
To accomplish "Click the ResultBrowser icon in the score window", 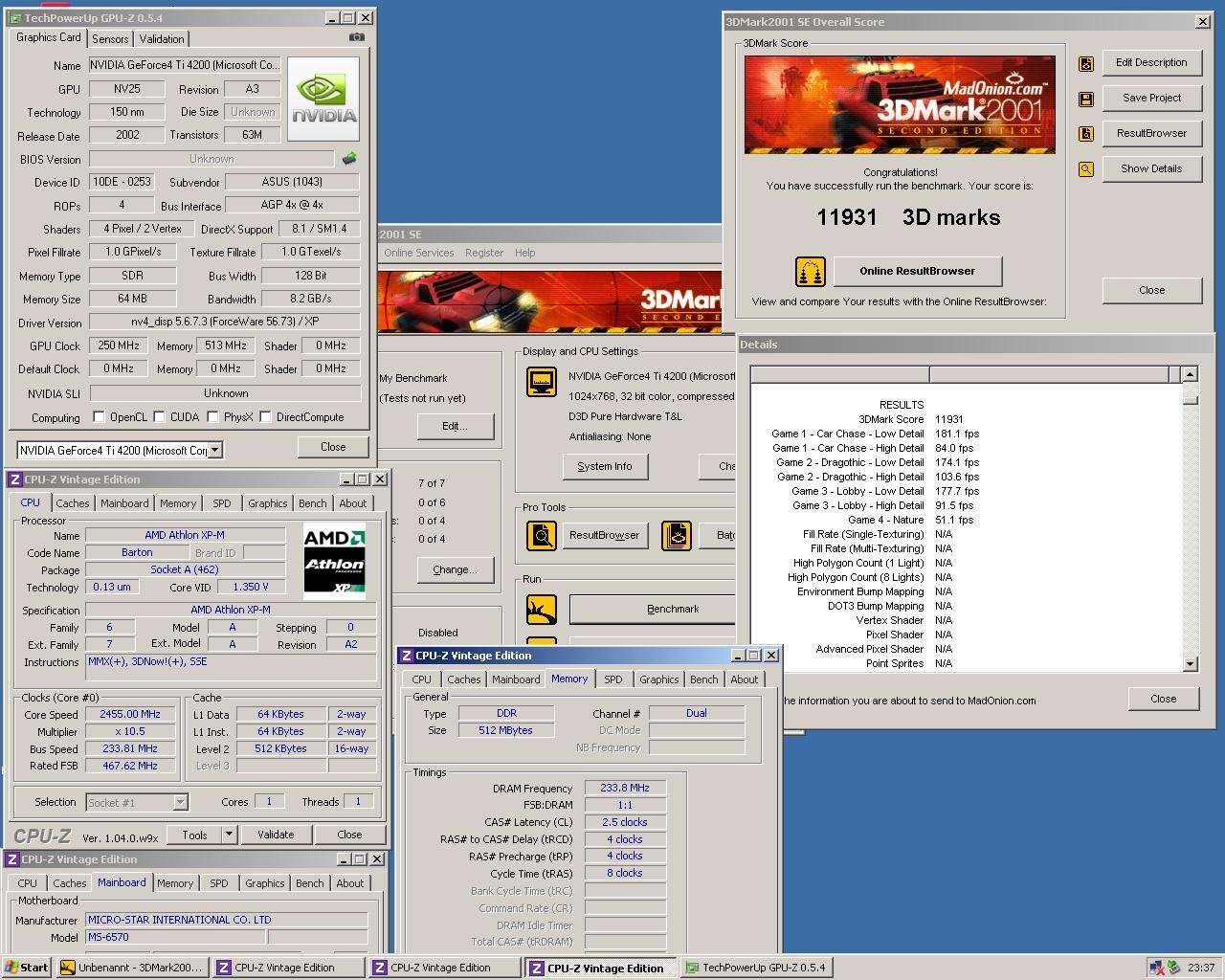I will [x=1086, y=134].
